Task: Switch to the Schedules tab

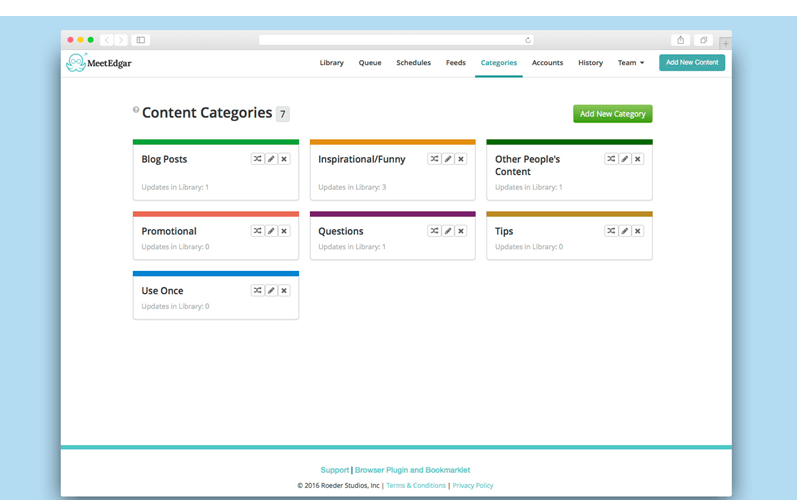Action: point(413,63)
